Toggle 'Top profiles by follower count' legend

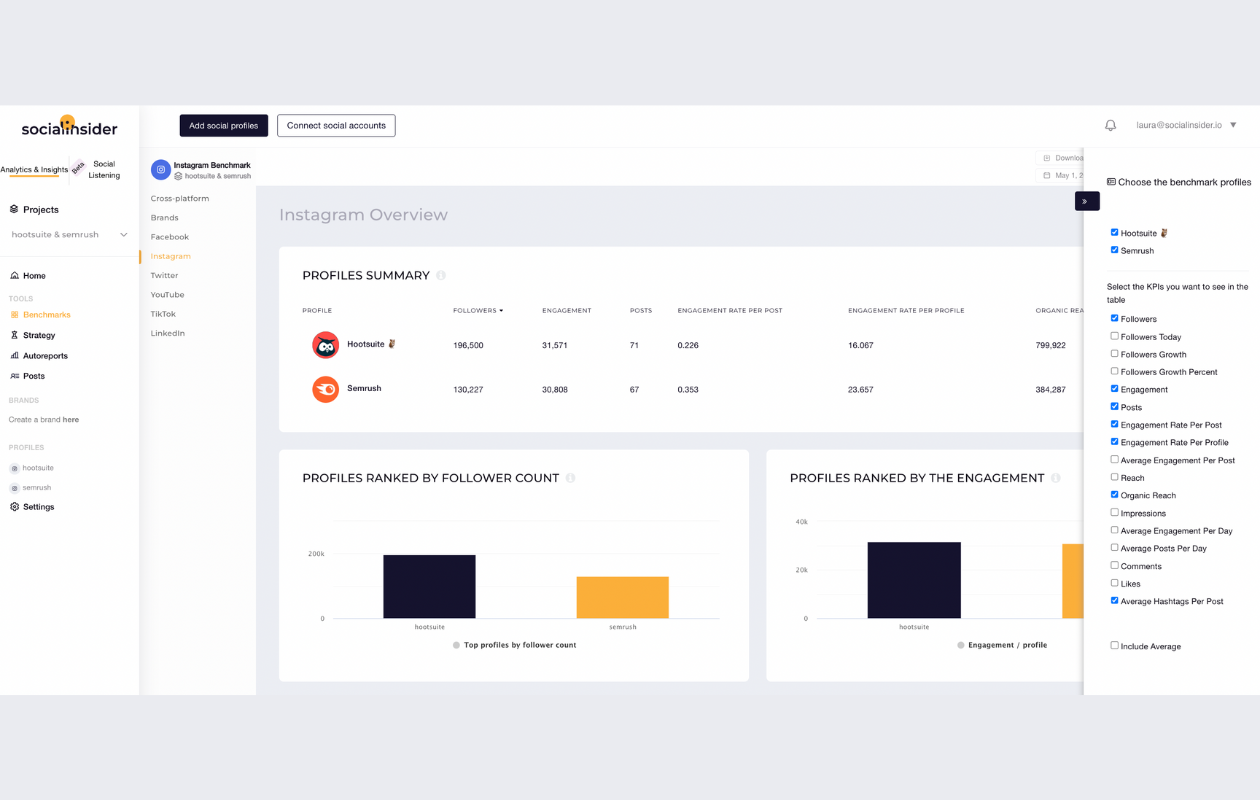click(x=514, y=645)
